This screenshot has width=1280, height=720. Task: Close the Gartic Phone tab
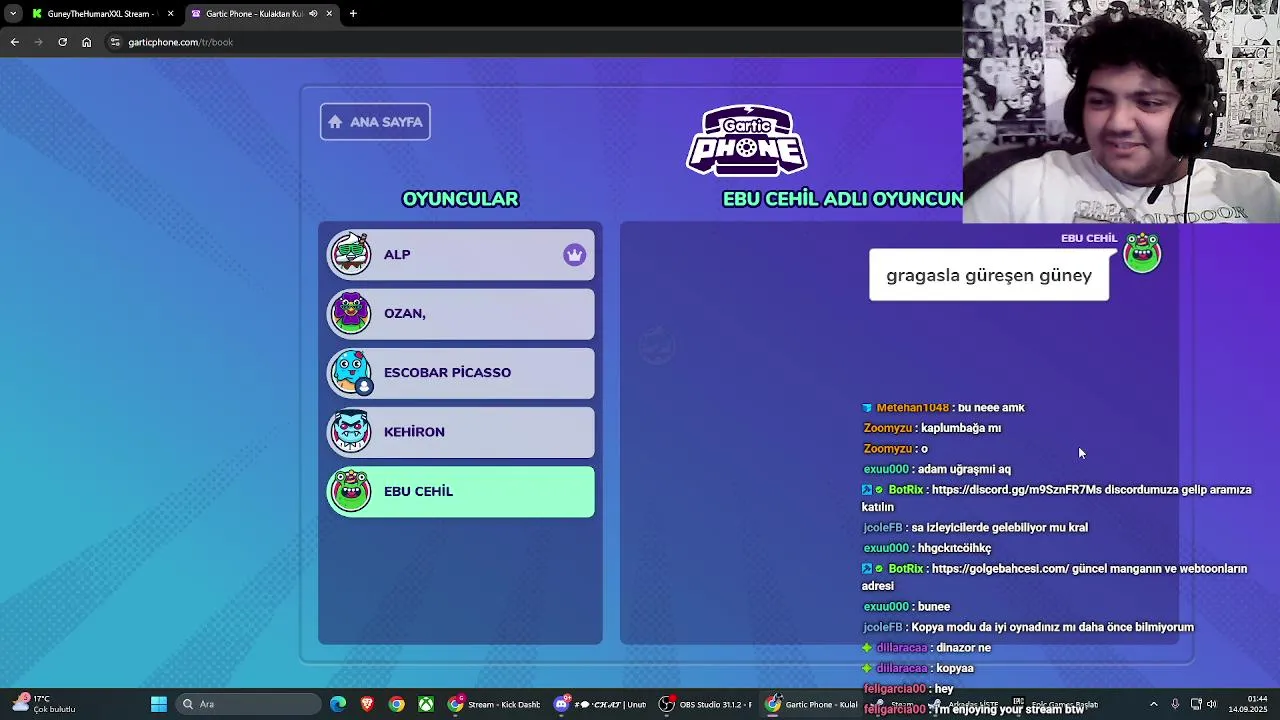click(x=329, y=14)
